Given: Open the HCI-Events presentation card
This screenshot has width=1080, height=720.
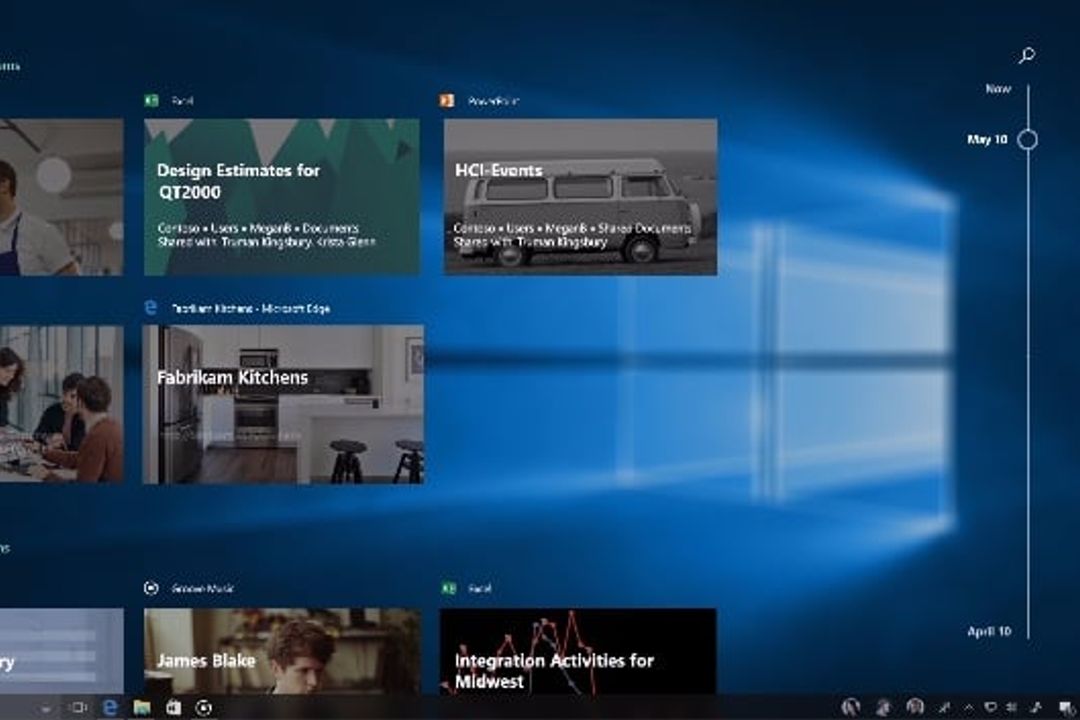Looking at the screenshot, I should [580, 197].
